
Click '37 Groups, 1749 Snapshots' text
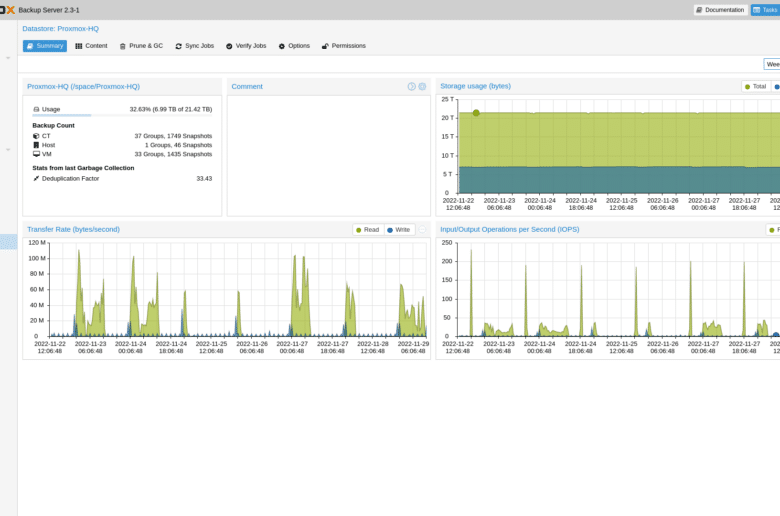click(173, 136)
